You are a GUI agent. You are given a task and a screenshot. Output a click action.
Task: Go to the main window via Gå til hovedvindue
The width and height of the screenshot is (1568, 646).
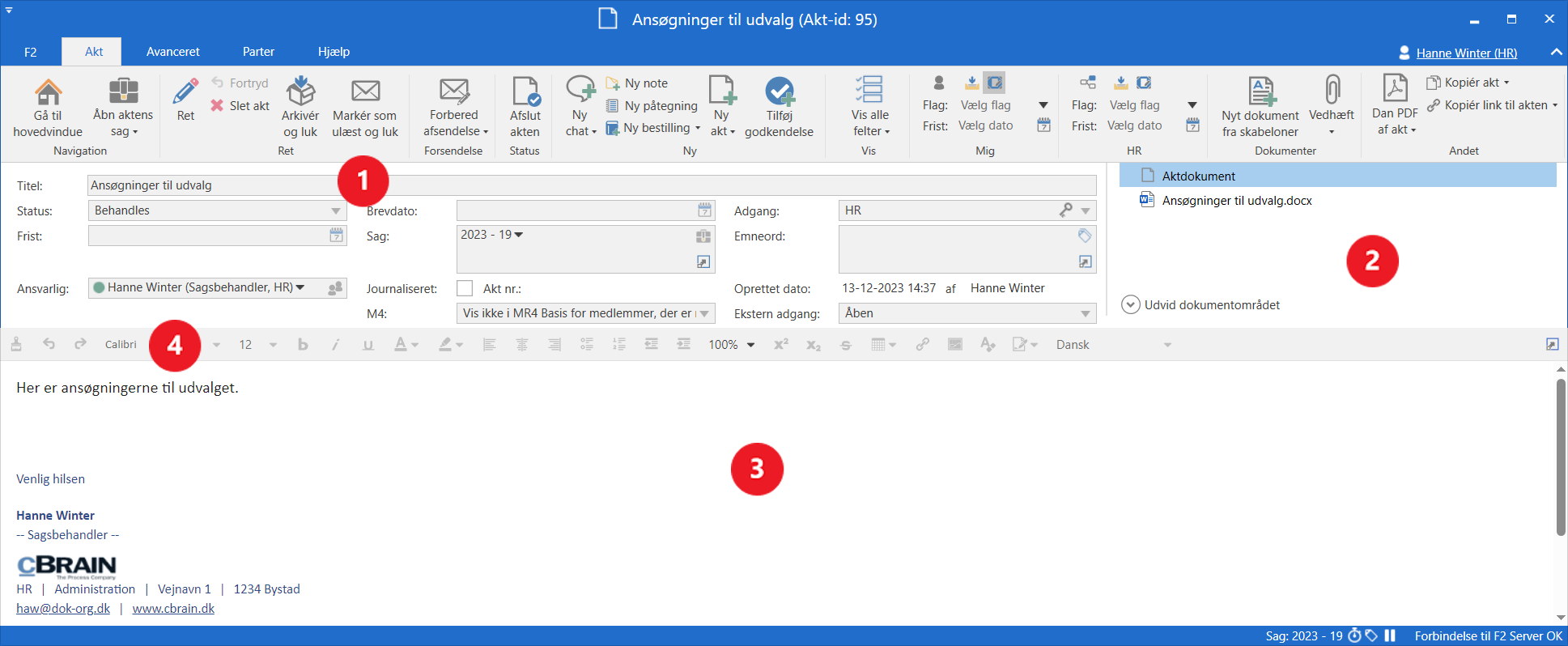point(48,108)
